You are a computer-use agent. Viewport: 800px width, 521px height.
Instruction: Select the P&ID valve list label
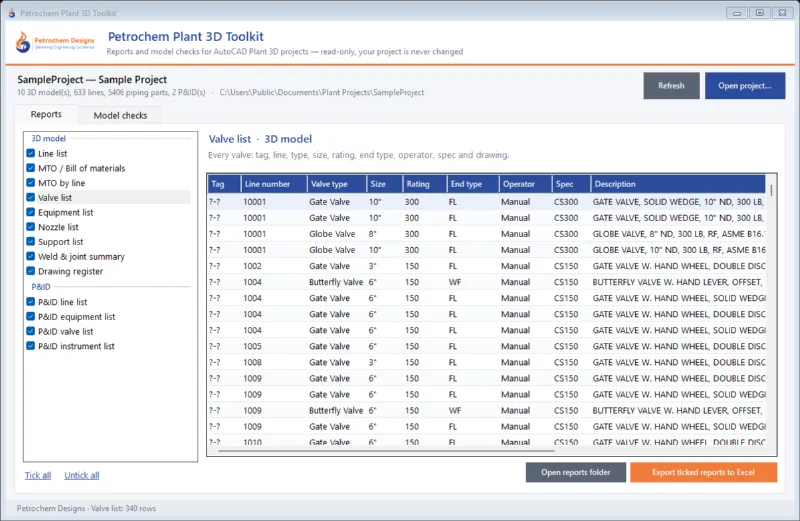(x=65, y=332)
